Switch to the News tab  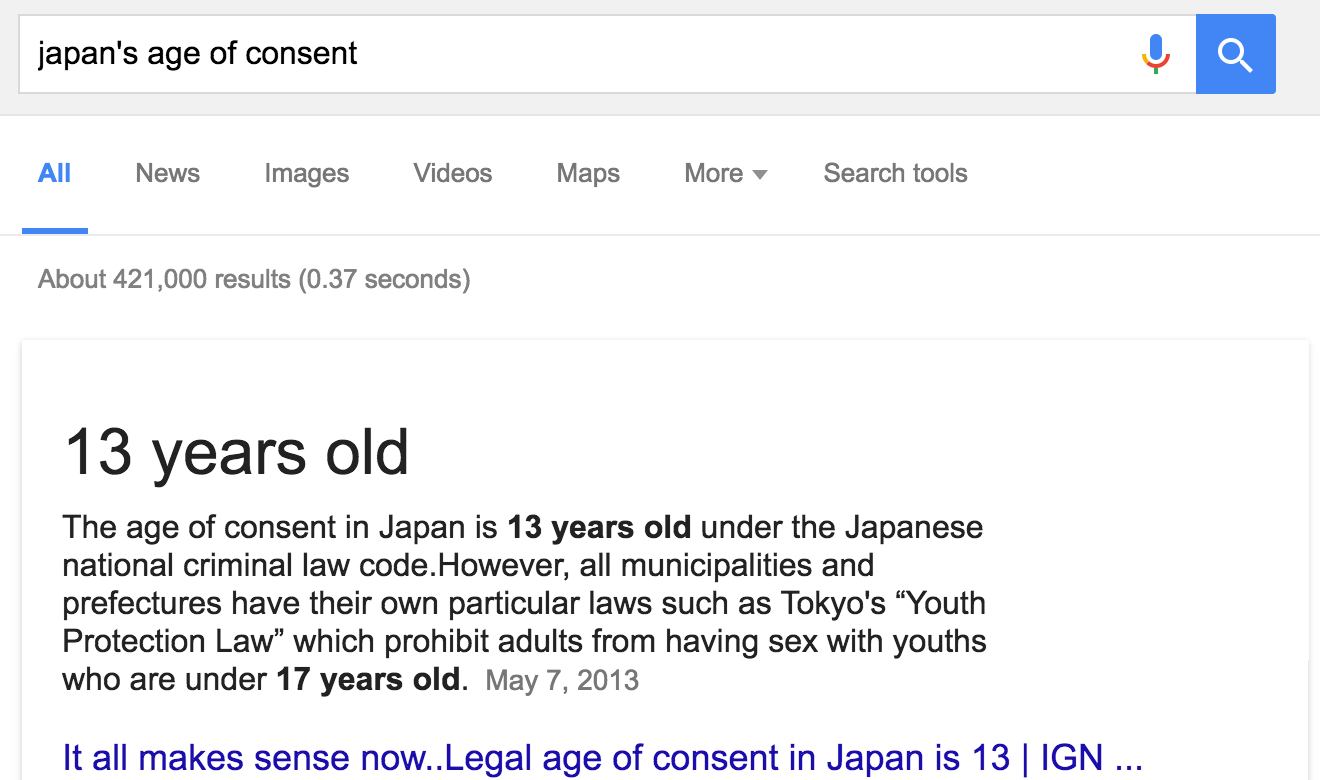[x=167, y=174]
